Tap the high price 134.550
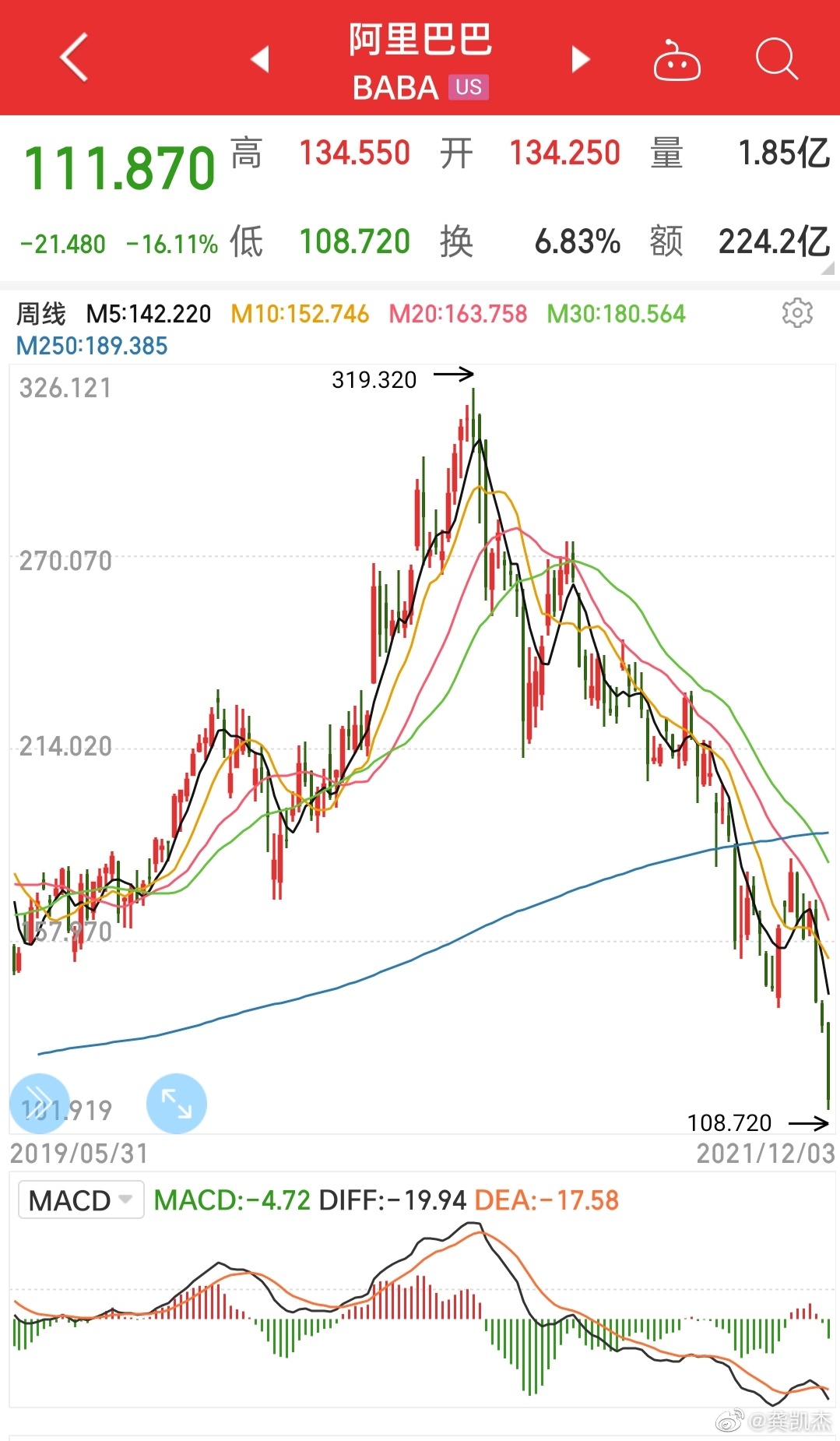 click(x=355, y=153)
